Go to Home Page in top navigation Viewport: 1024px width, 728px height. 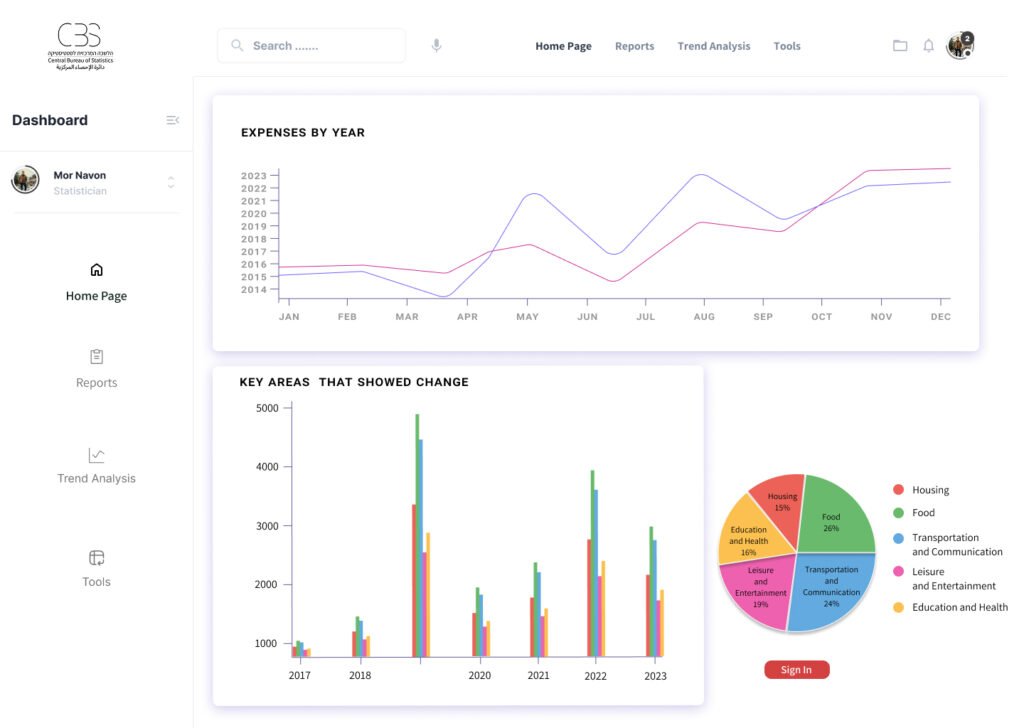[563, 46]
